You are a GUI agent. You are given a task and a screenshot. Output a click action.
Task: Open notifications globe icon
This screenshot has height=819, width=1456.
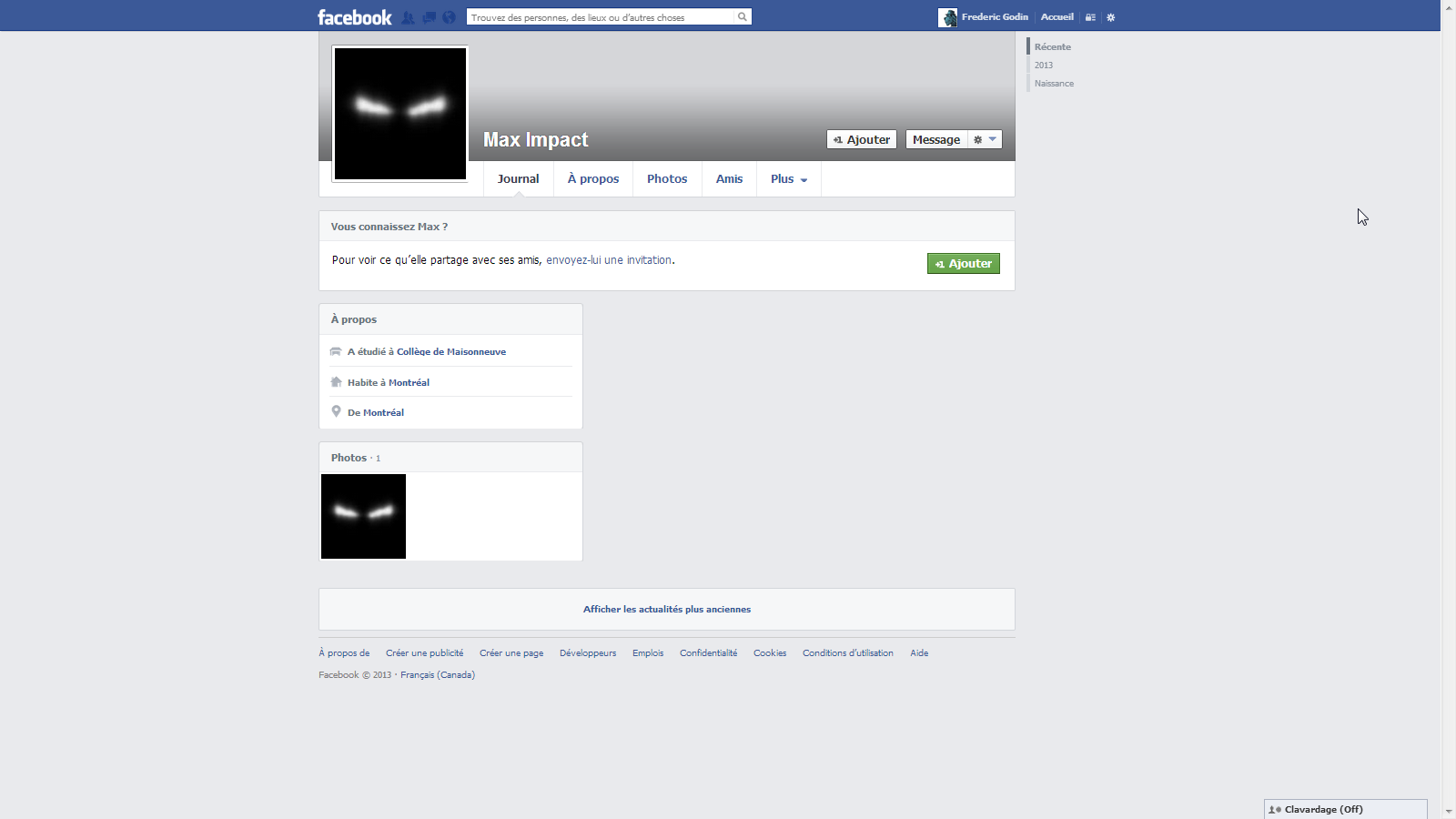[x=449, y=17]
